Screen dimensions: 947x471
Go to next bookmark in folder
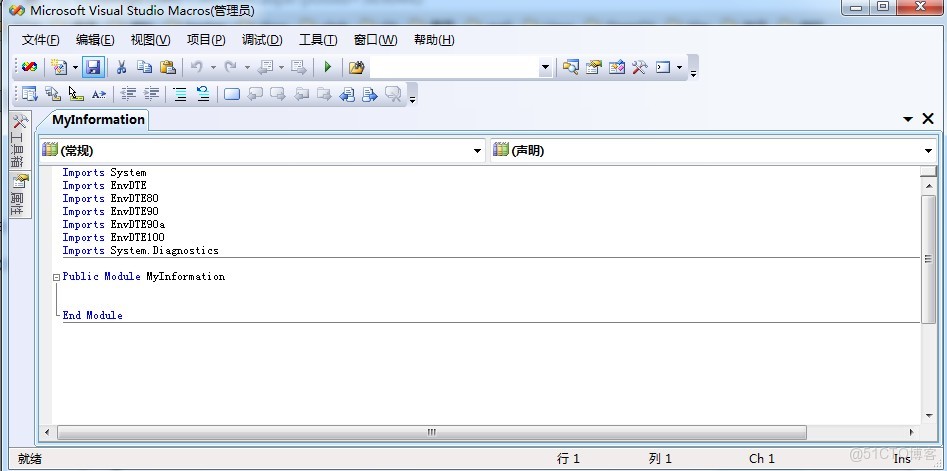coord(324,94)
